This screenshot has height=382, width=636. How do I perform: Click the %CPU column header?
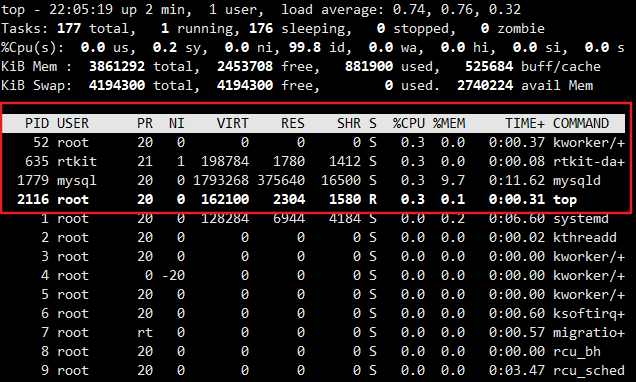coord(408,123)
